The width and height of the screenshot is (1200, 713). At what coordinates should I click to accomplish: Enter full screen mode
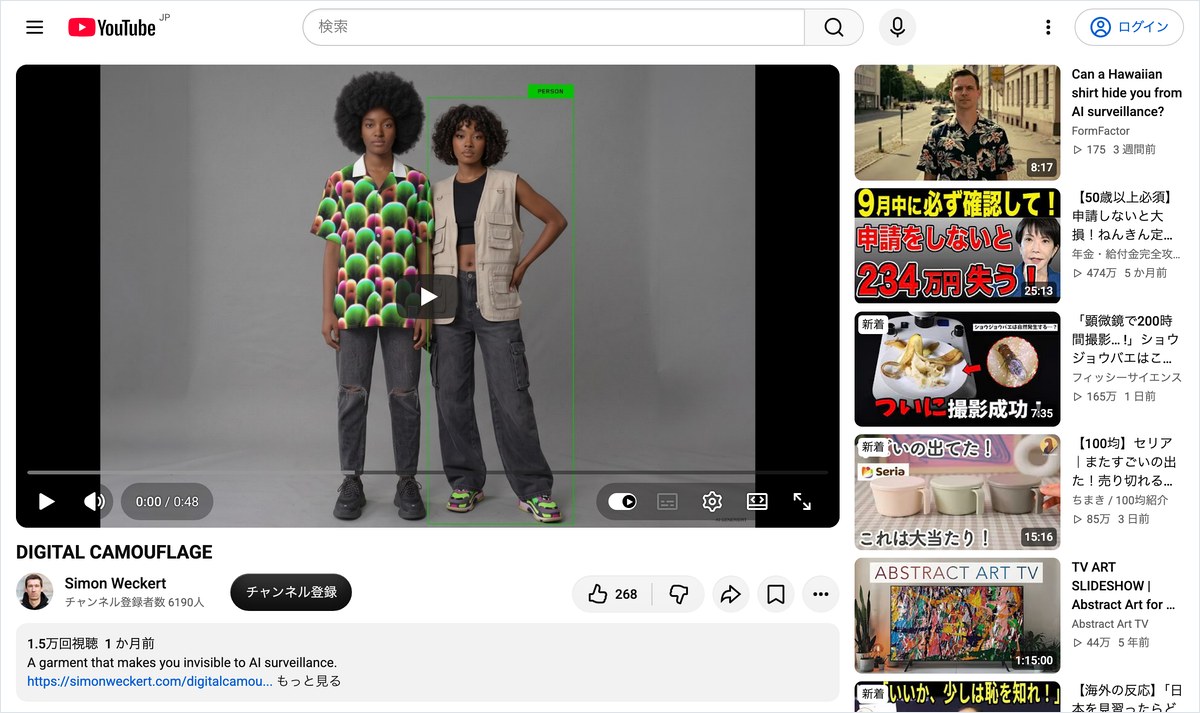(x=802, y=501)
